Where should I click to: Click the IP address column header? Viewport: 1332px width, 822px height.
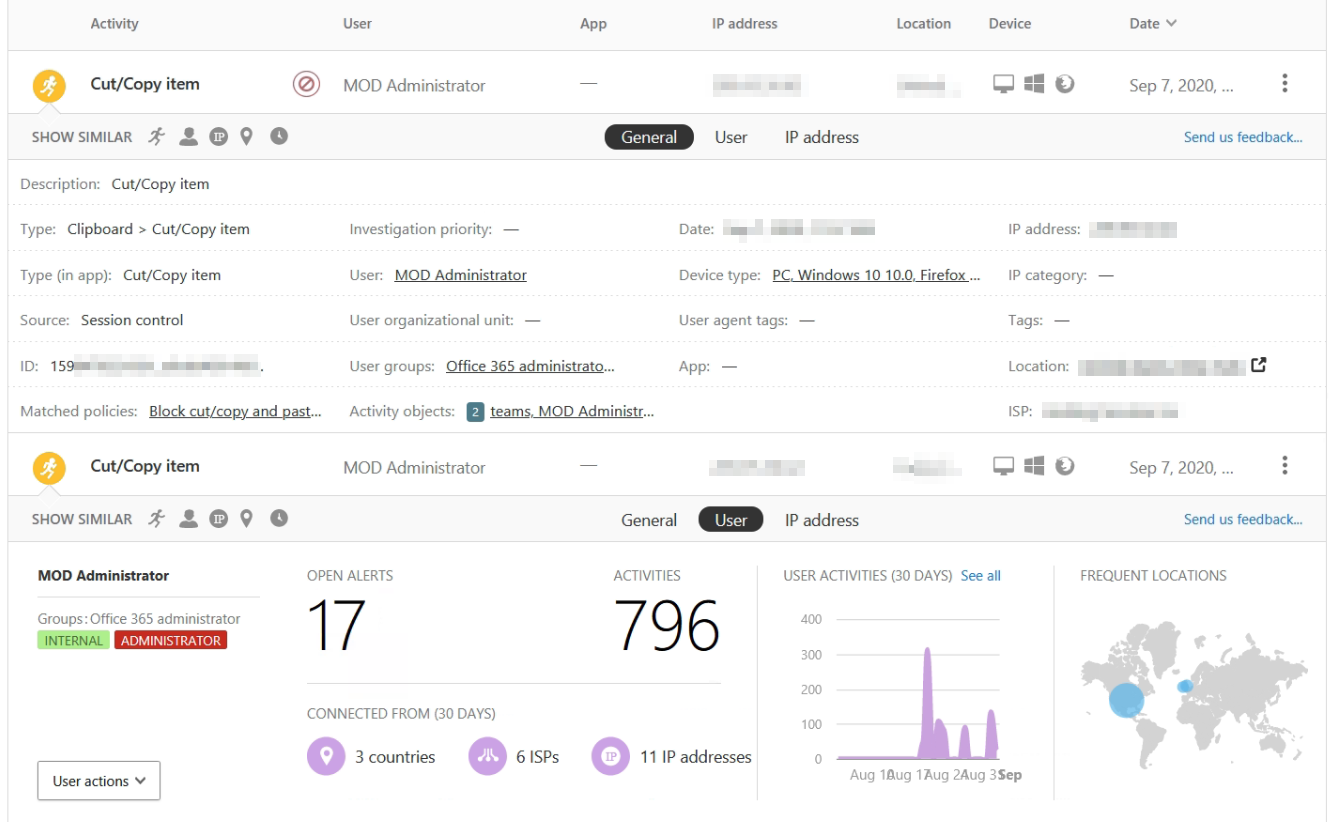point(744,24)
